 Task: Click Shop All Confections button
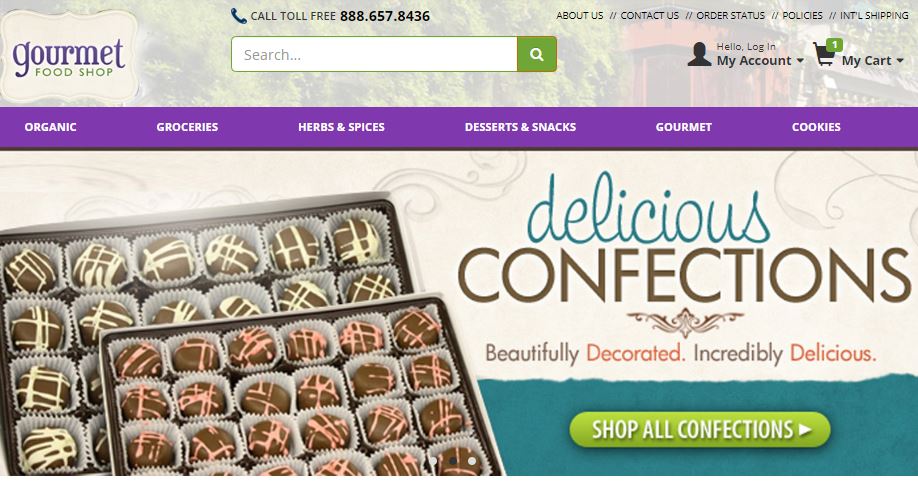pyautogui.click(x=700, y=430)
